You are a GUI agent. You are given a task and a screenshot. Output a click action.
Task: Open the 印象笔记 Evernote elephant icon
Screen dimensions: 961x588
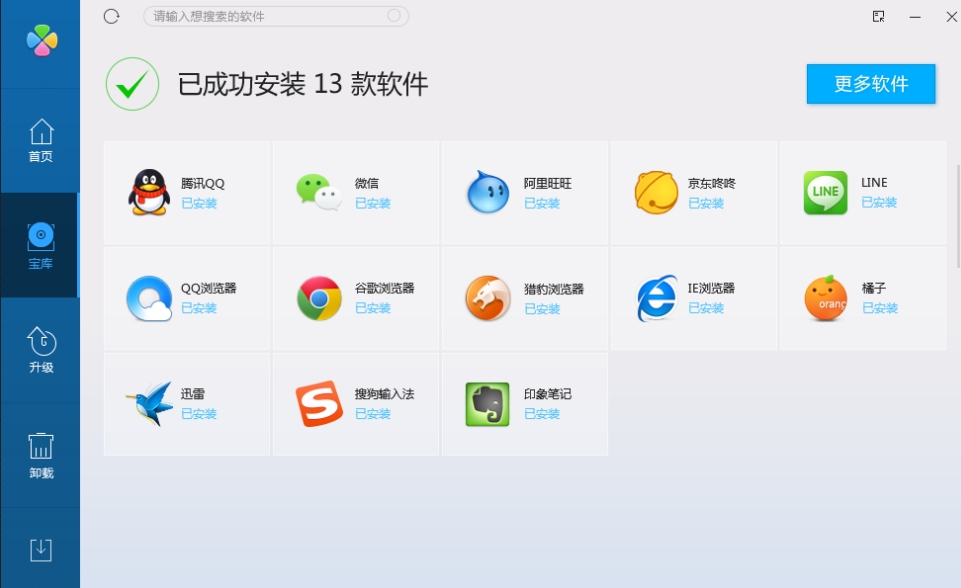tap(486, 404)
